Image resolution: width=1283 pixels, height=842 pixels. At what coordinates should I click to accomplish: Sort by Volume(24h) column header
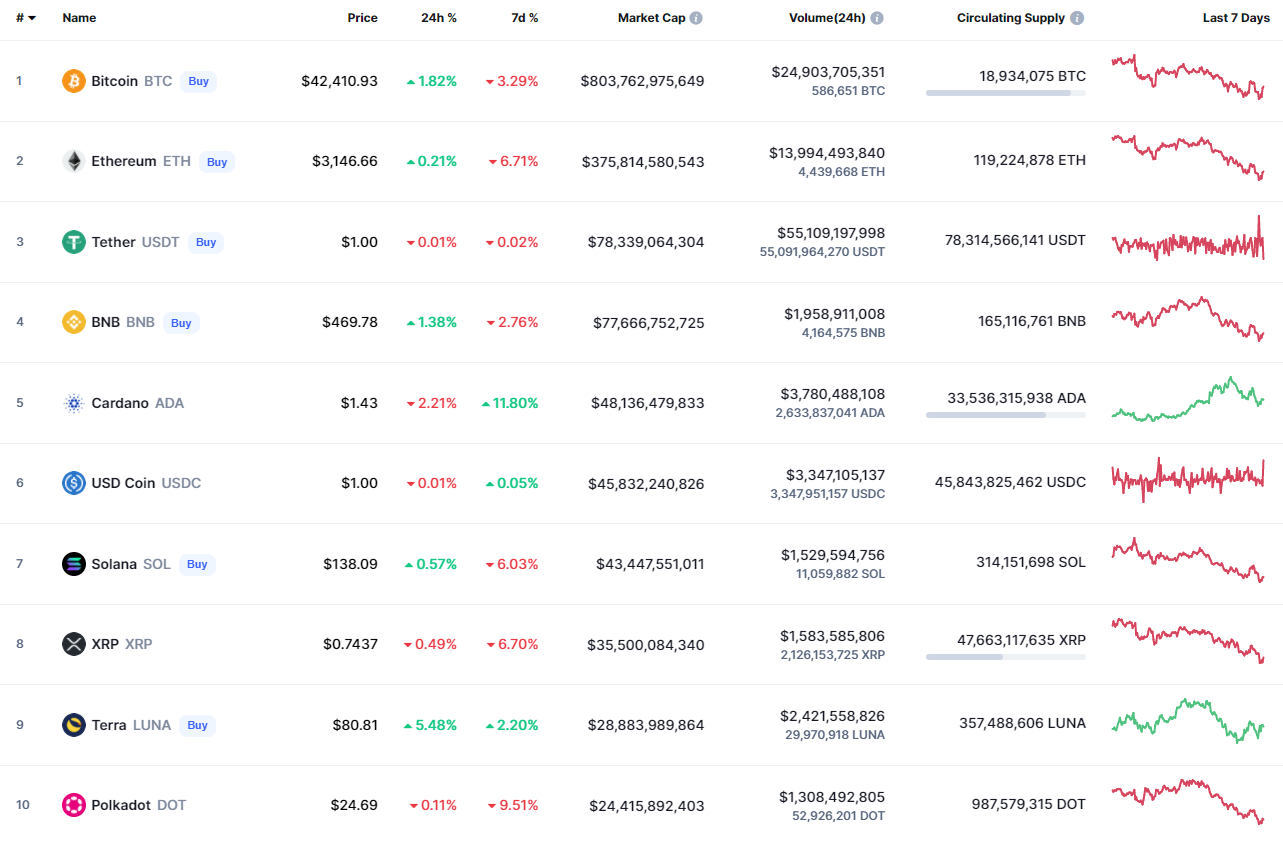(x=827, y=18)
